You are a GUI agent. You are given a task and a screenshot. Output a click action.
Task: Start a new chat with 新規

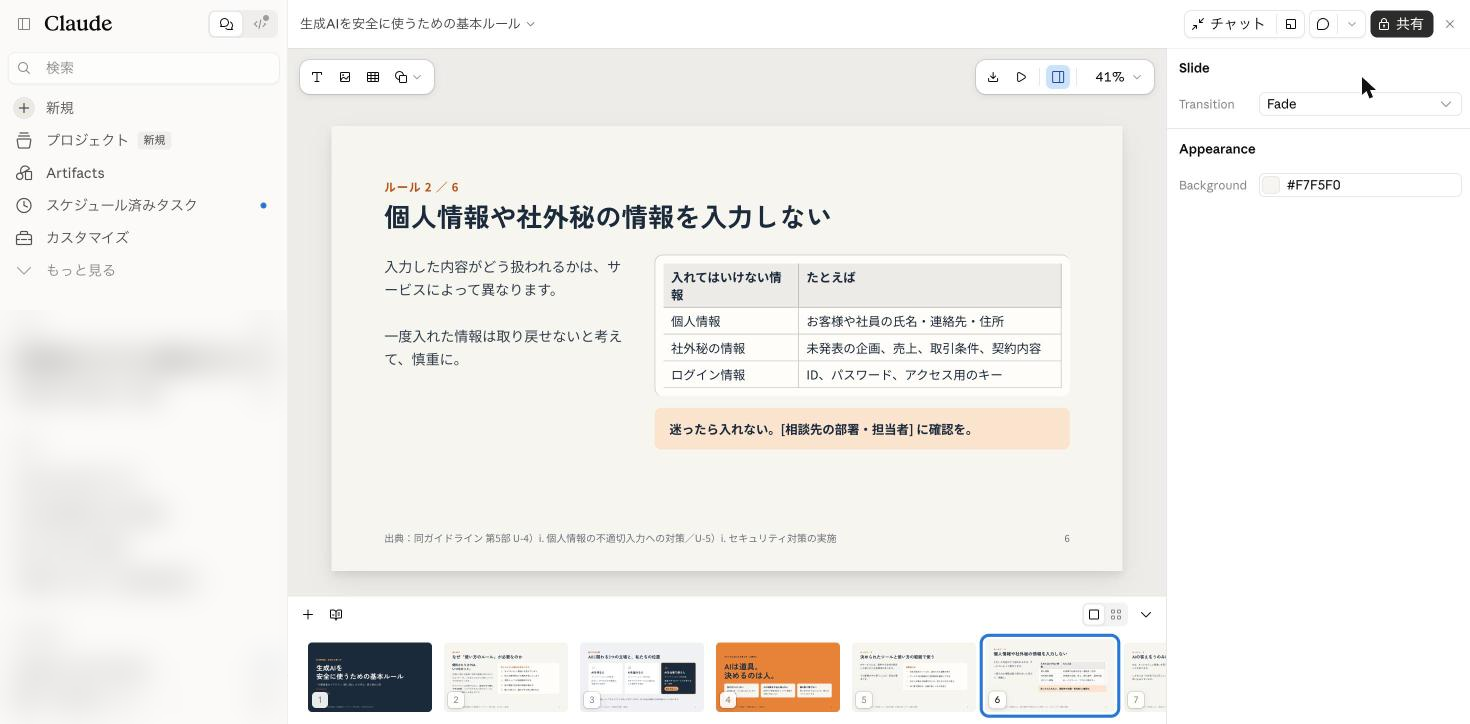point(144,108)
